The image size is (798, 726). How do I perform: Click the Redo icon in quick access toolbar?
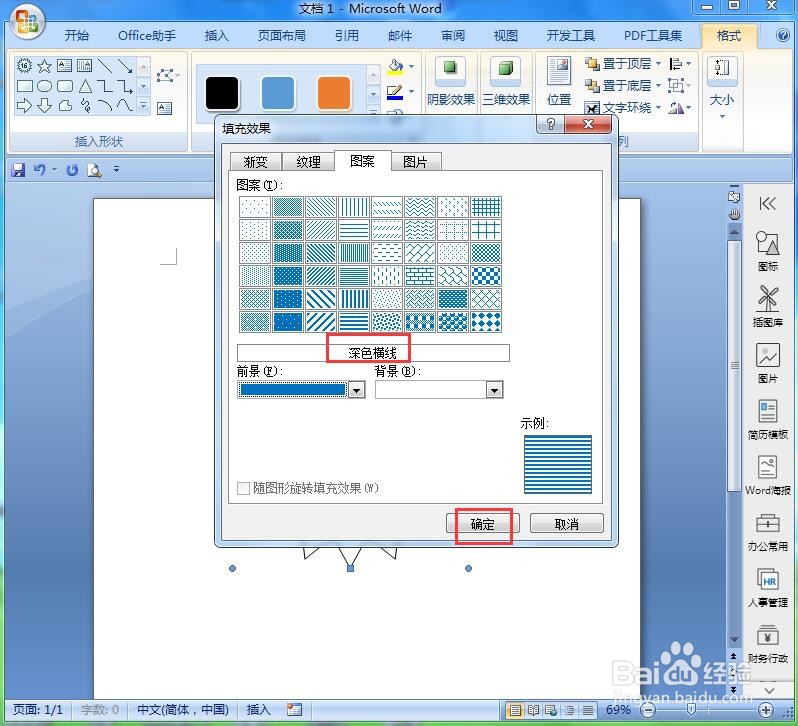click(x=72, y=169)
